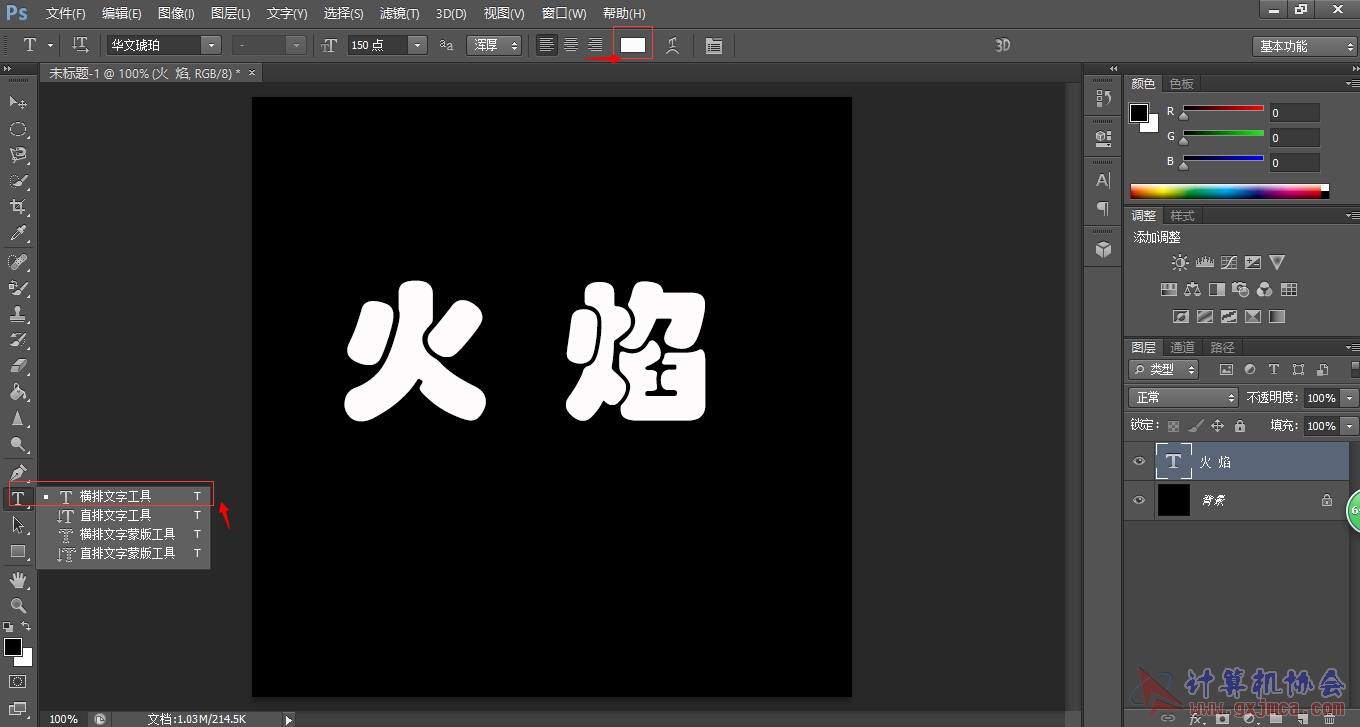Open the Character panel icon (A|) in dock
1360x727 pixels.
click(1103, 181)
